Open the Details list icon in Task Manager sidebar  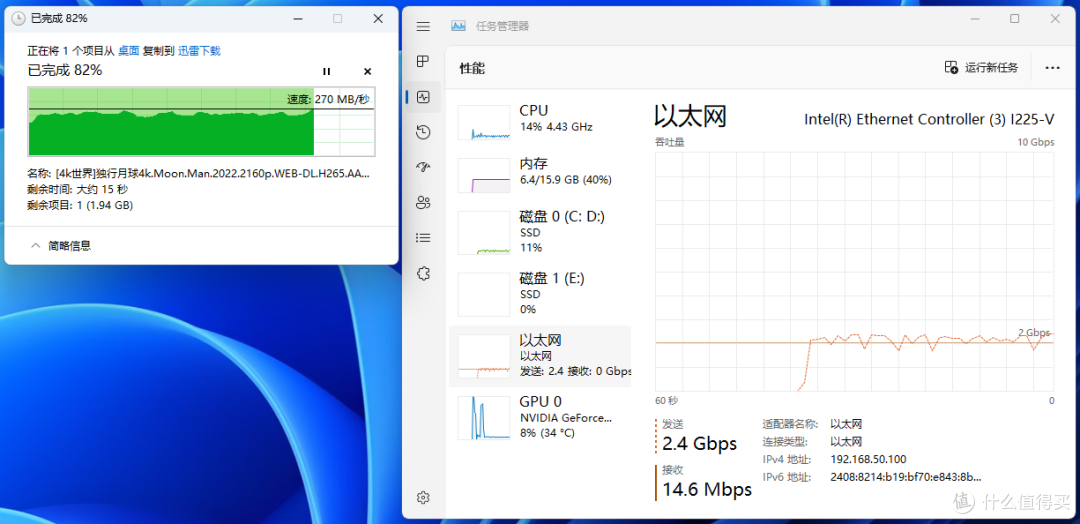tap(424, 238)
